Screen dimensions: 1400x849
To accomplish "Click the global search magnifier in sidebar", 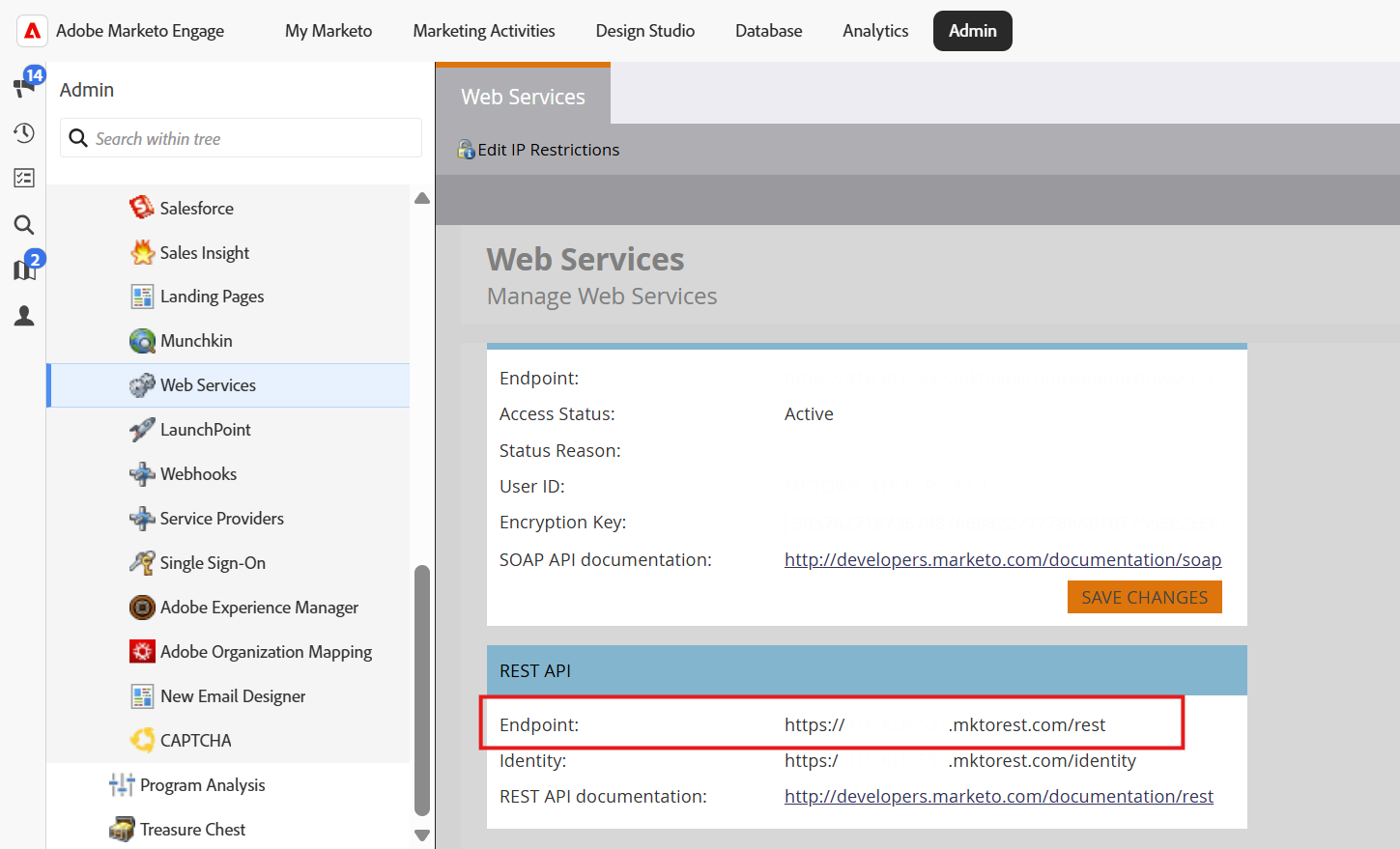I will click(x=24, y=225).
